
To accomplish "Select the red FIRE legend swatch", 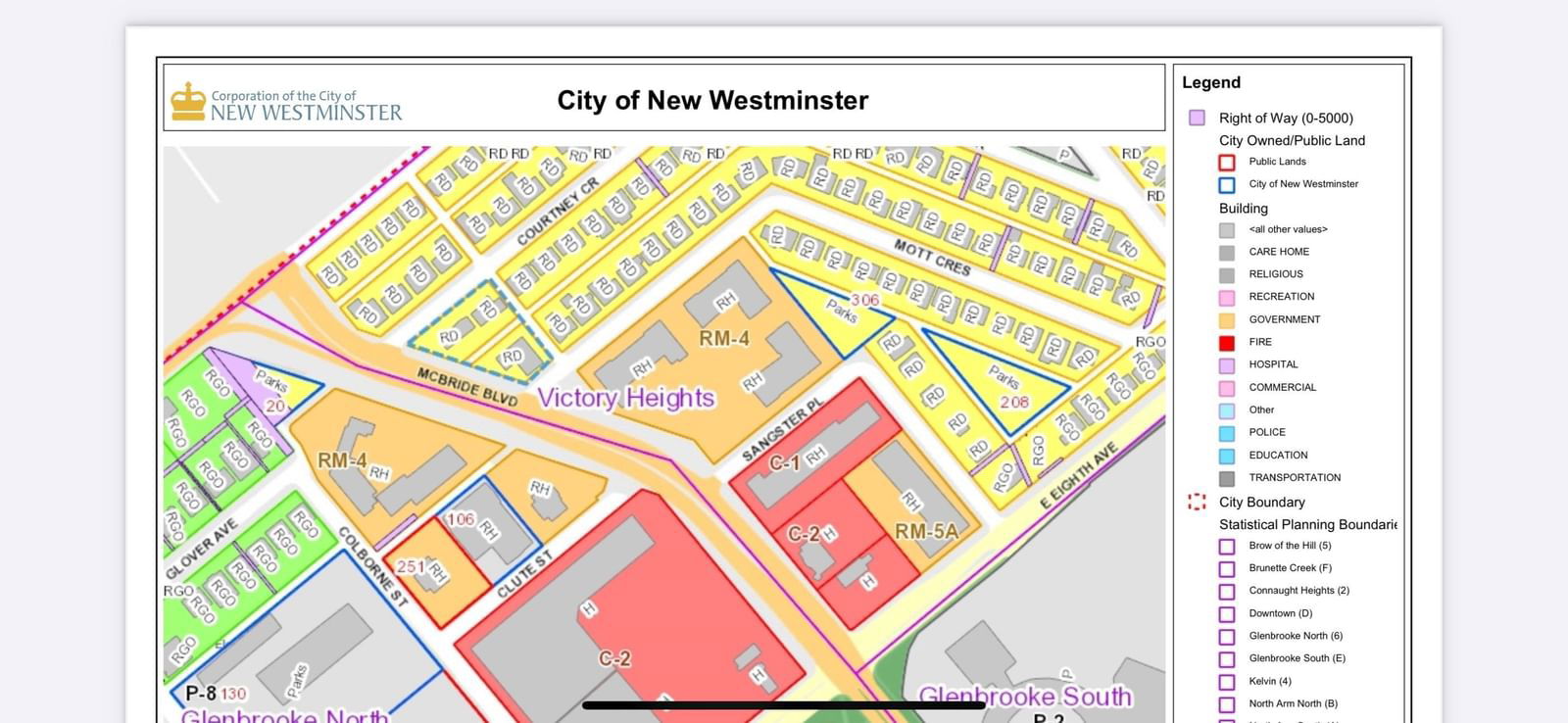I will point(1227,343).
